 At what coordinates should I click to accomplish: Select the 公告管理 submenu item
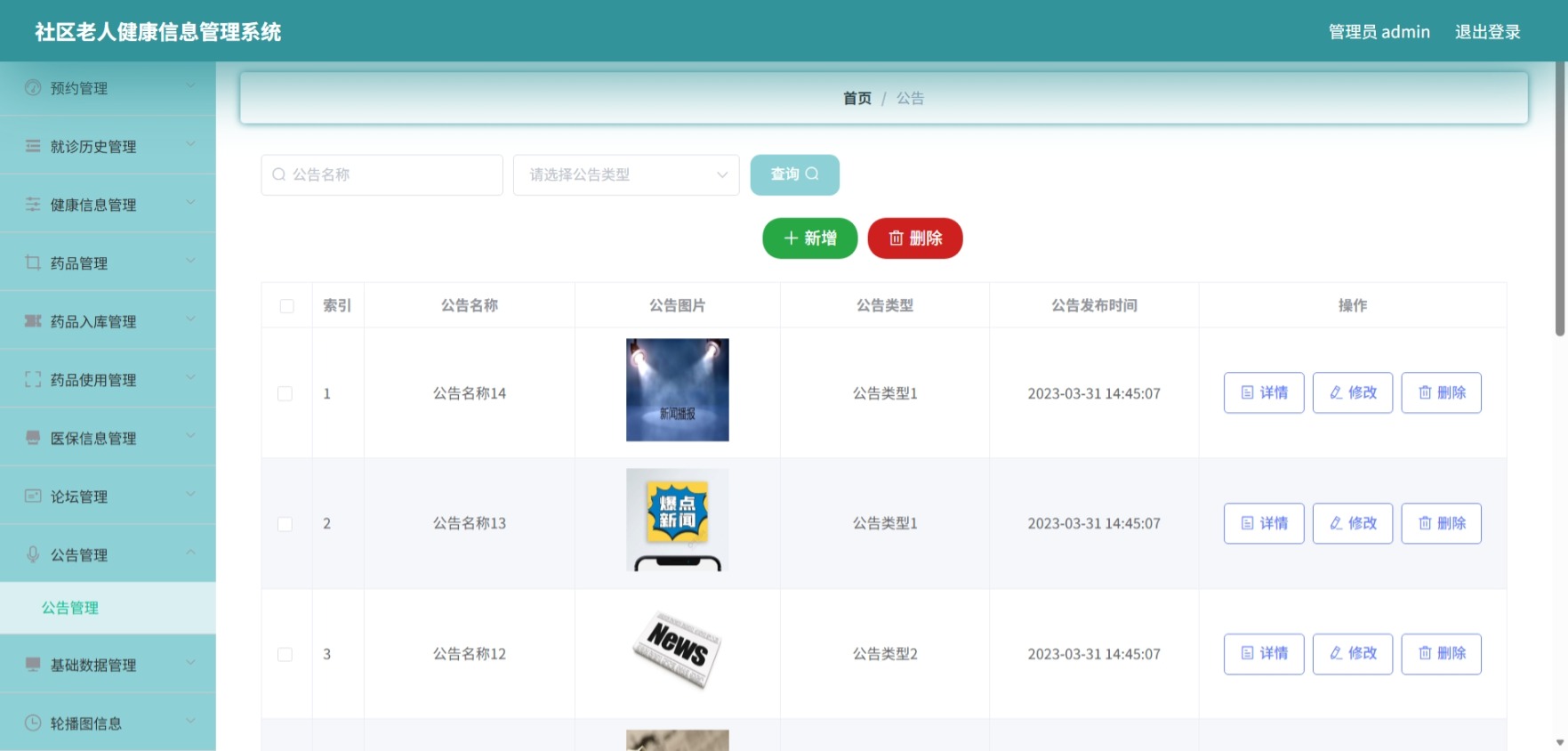[108, 608]
